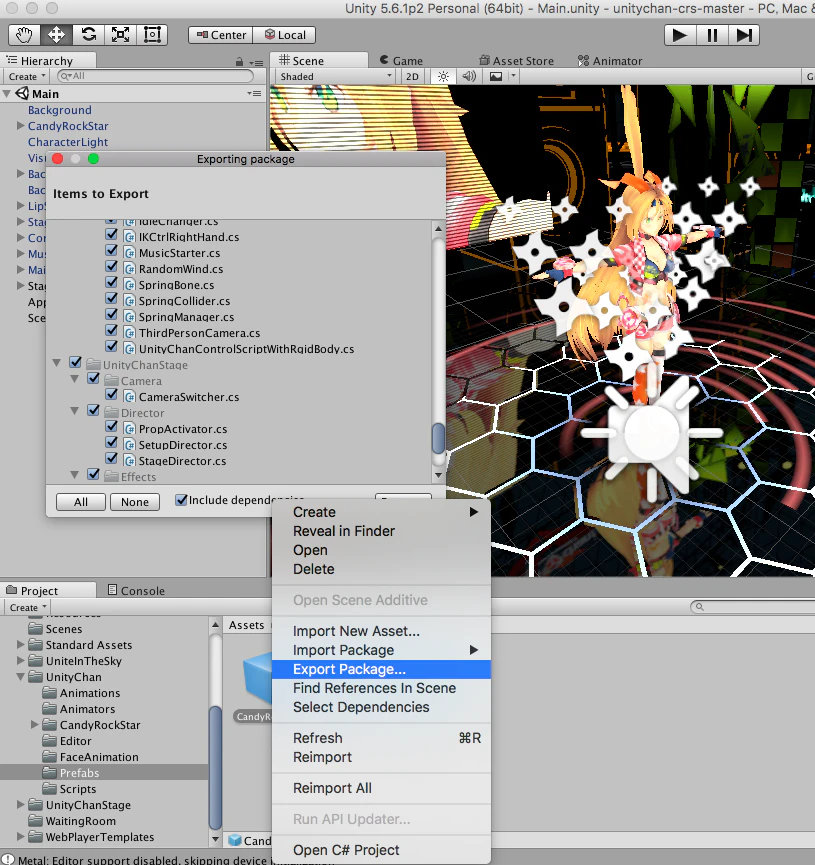The image size is (815, 865).
Task: Select the Rotate tool
Action: [88, 35]
